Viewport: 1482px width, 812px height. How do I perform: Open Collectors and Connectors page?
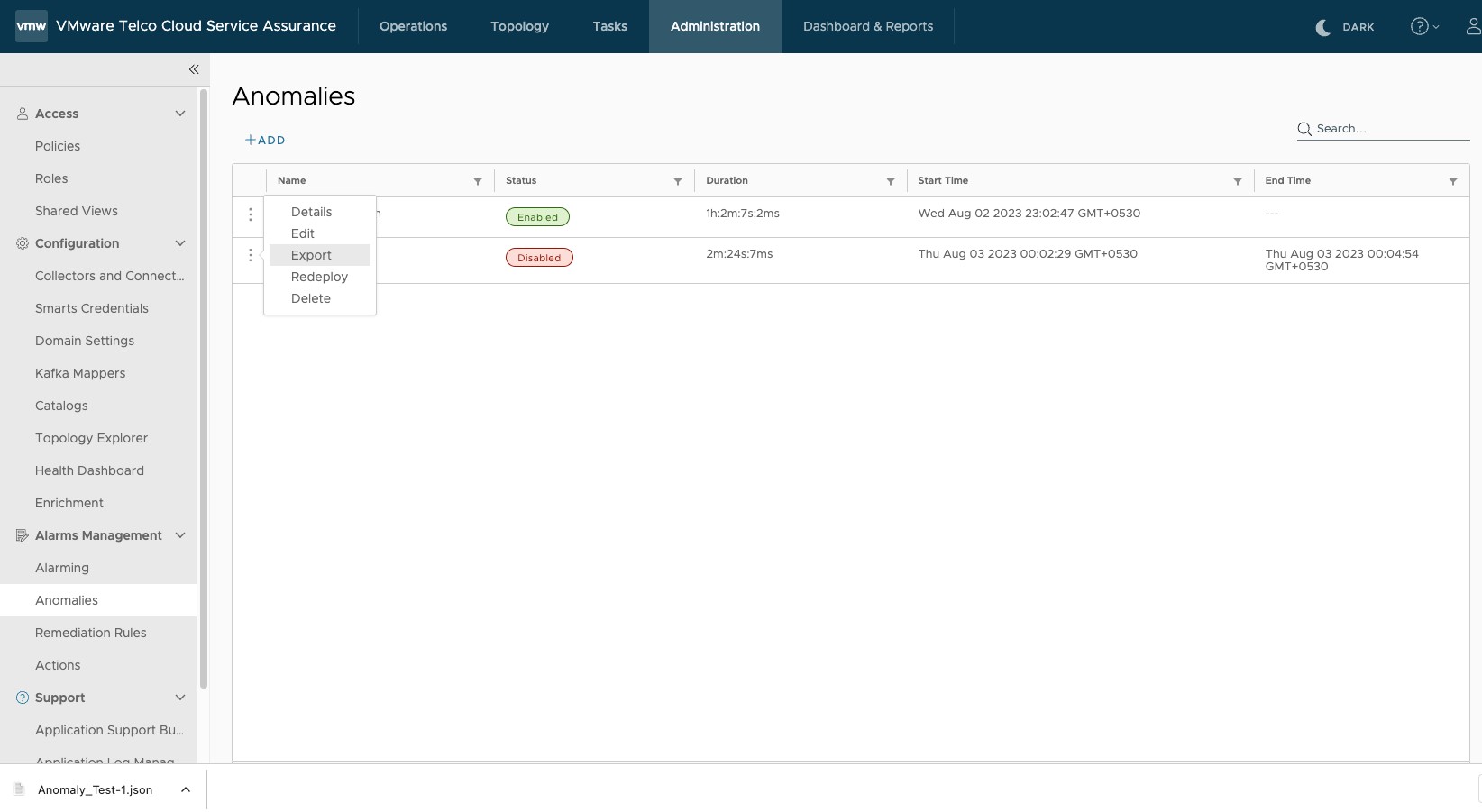[x=109, y=276]
